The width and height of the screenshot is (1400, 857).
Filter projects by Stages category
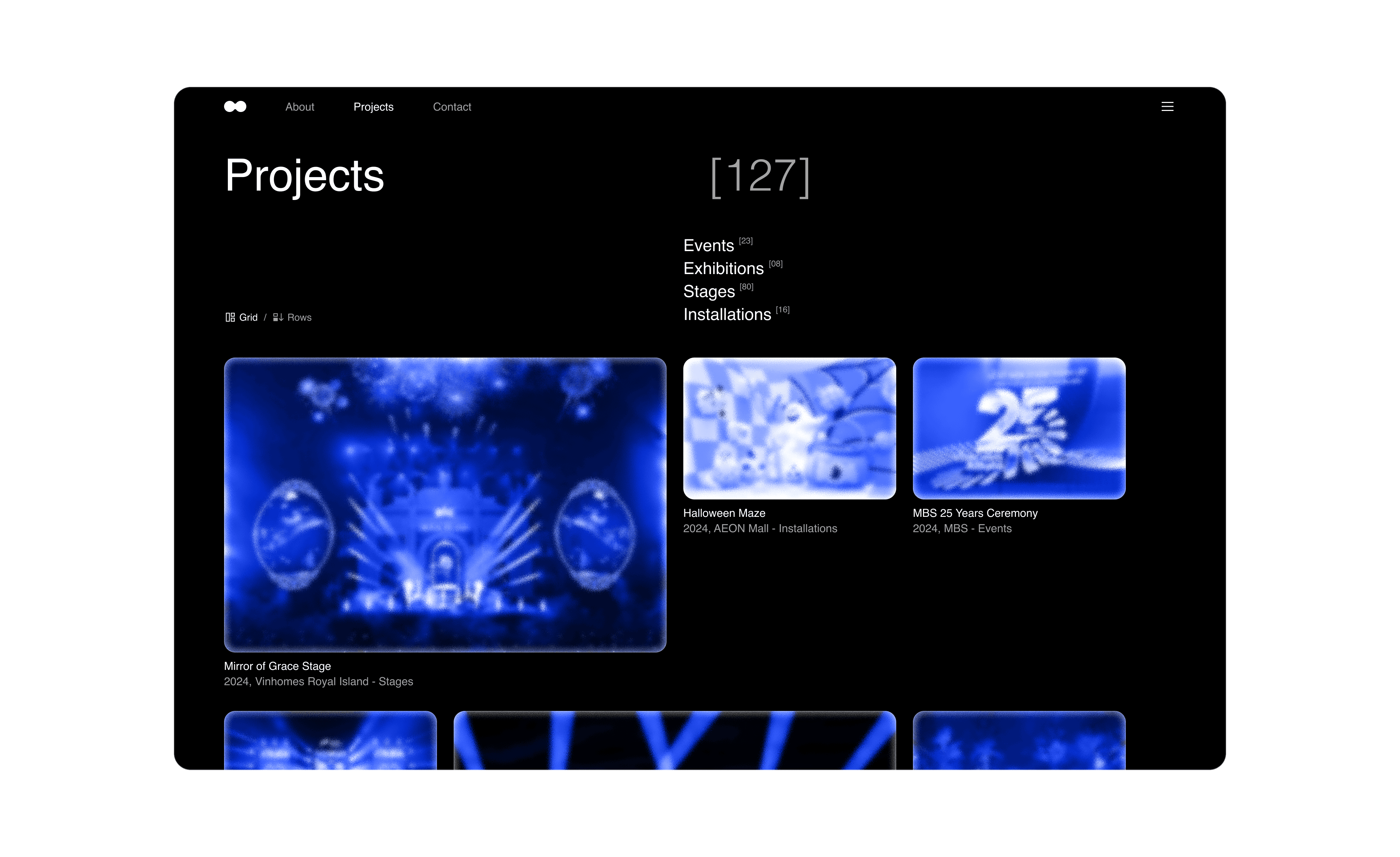pyautogui.click(x=708, y=291)
